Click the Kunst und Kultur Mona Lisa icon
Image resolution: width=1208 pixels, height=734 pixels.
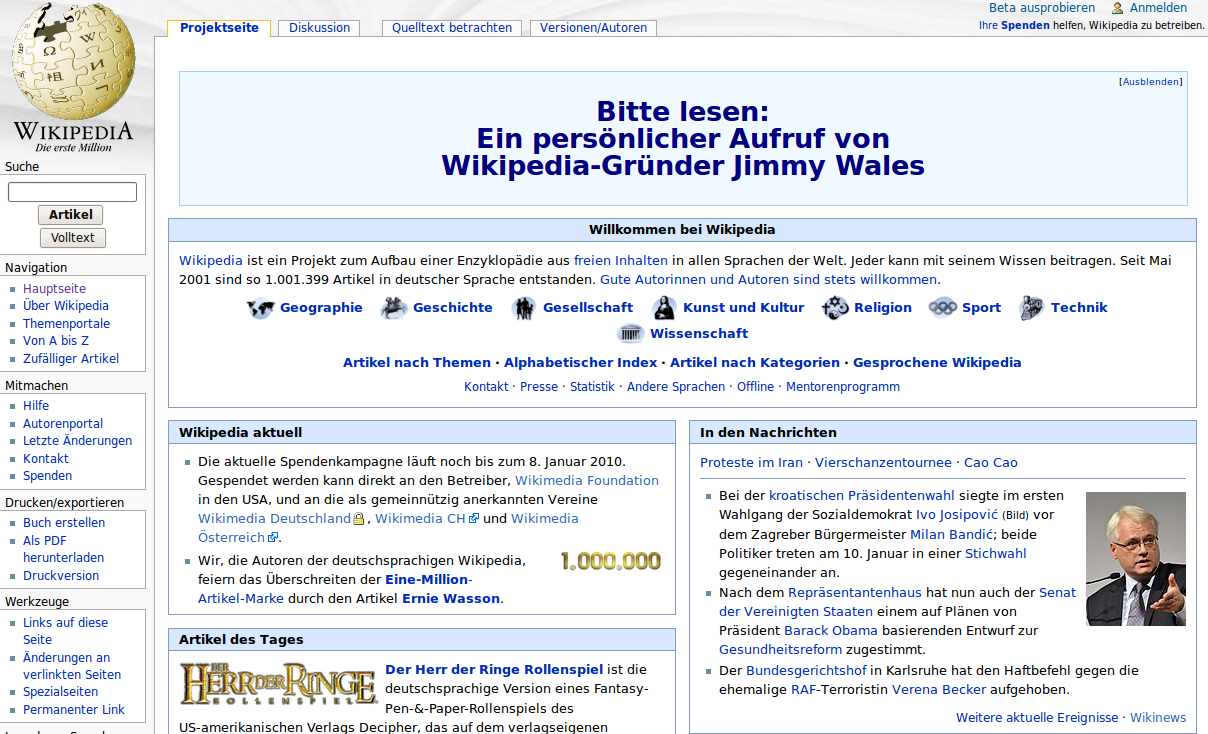click(665, 308)
